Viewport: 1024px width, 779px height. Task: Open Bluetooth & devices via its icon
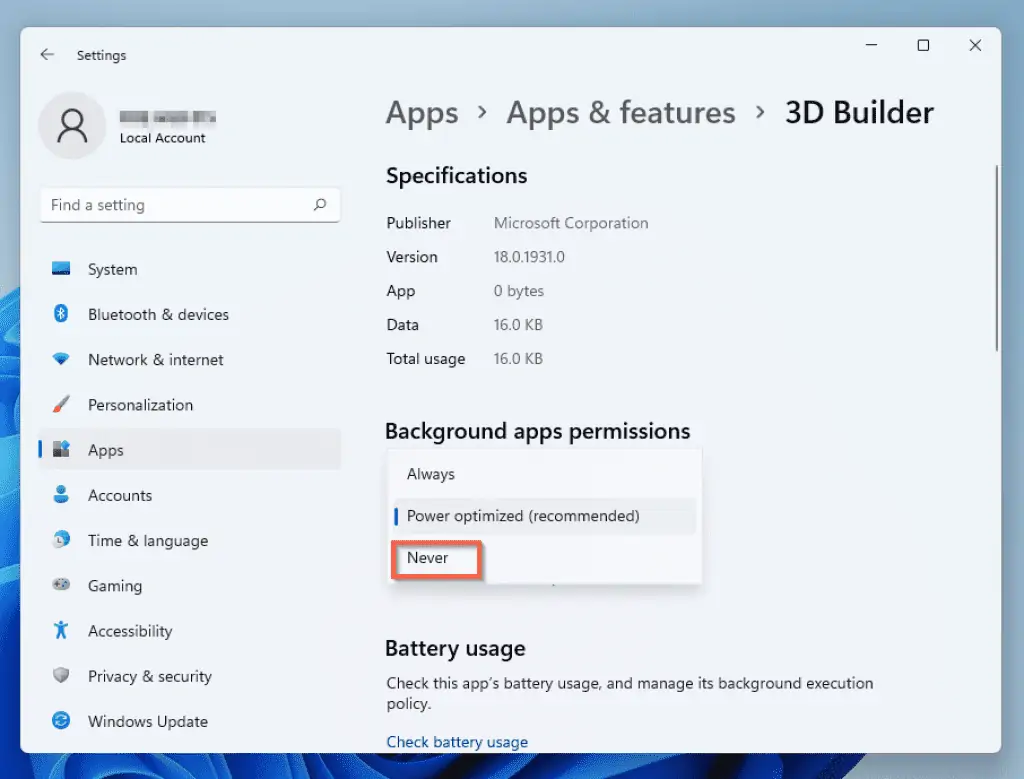pos(61,314)
